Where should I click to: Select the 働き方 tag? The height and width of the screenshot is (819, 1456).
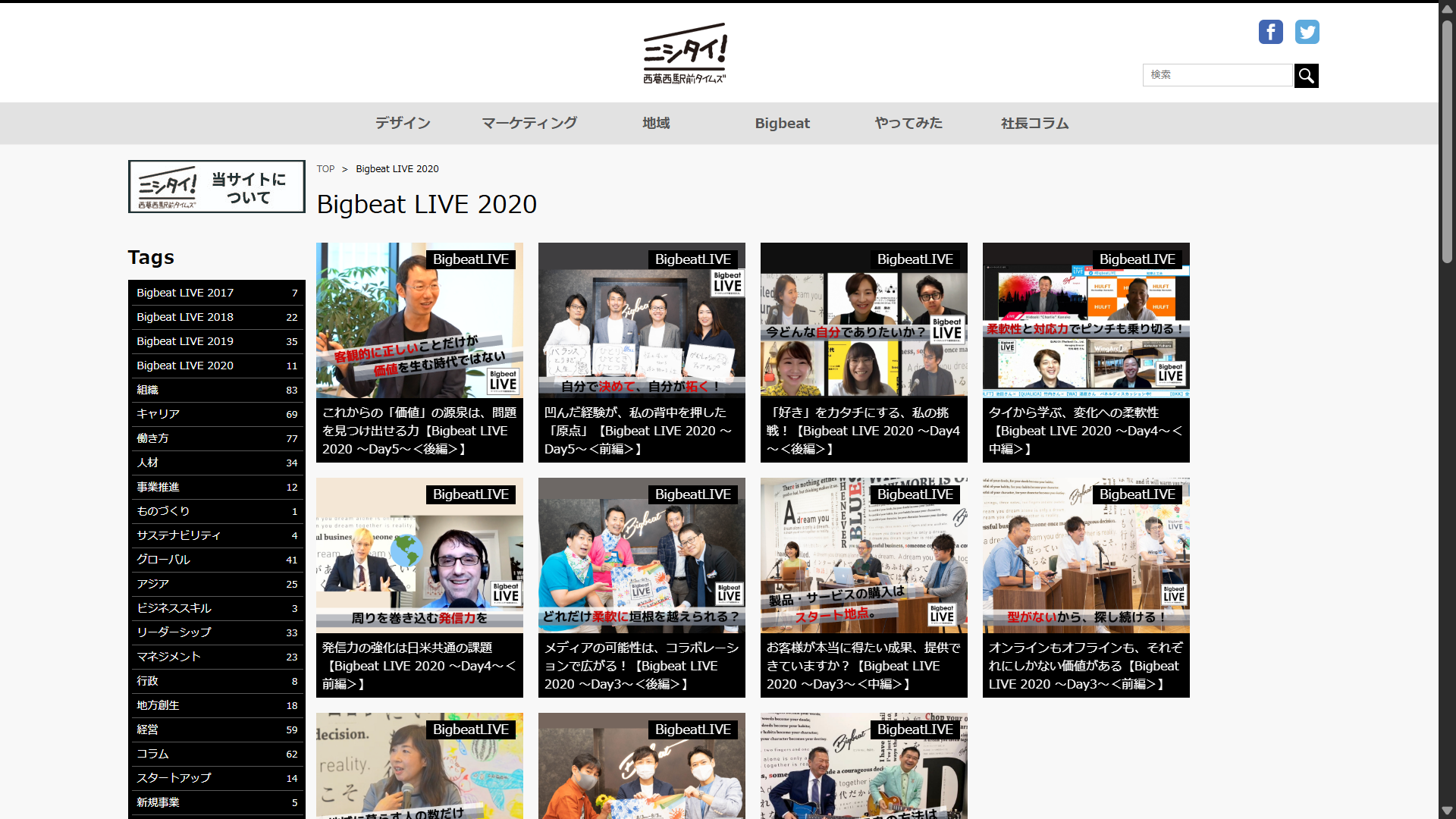[x=217, y=438]
